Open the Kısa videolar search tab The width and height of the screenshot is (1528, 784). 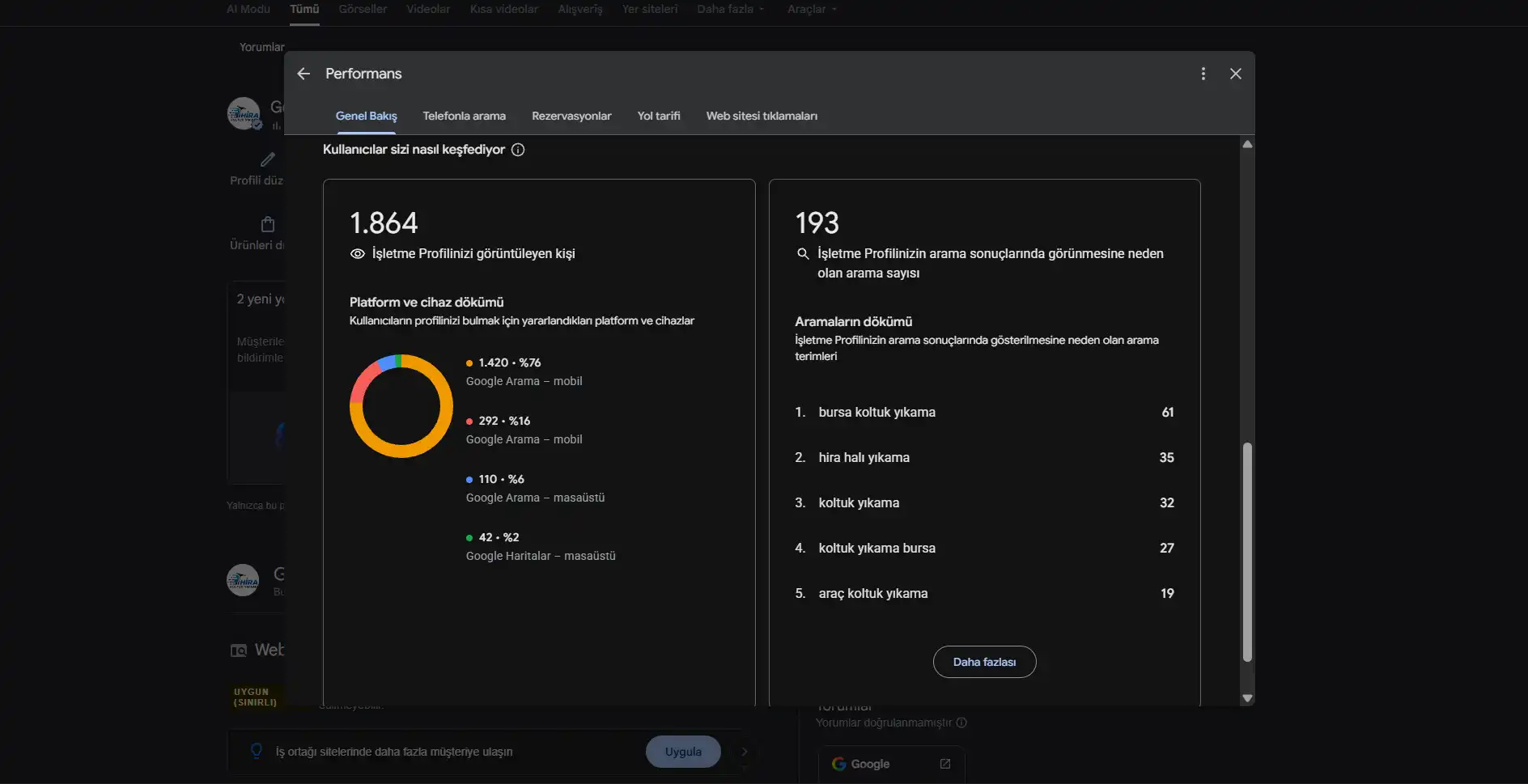click(x=503, y=9)
